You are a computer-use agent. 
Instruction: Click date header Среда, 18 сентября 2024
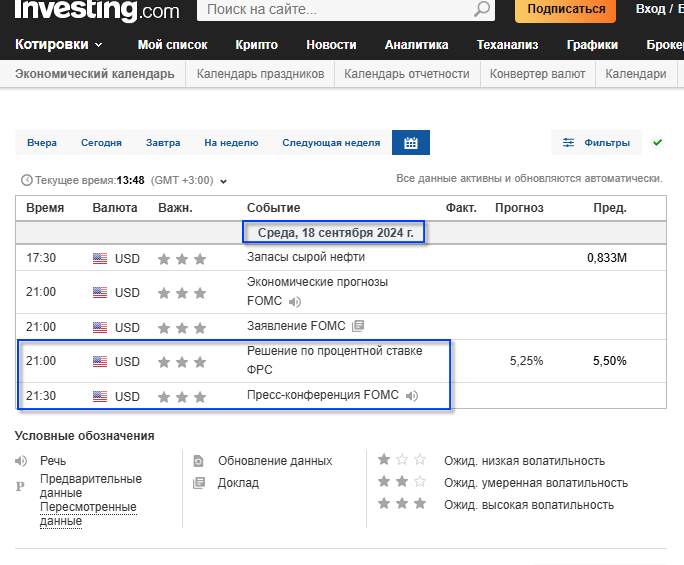click(x=335, y=233)
